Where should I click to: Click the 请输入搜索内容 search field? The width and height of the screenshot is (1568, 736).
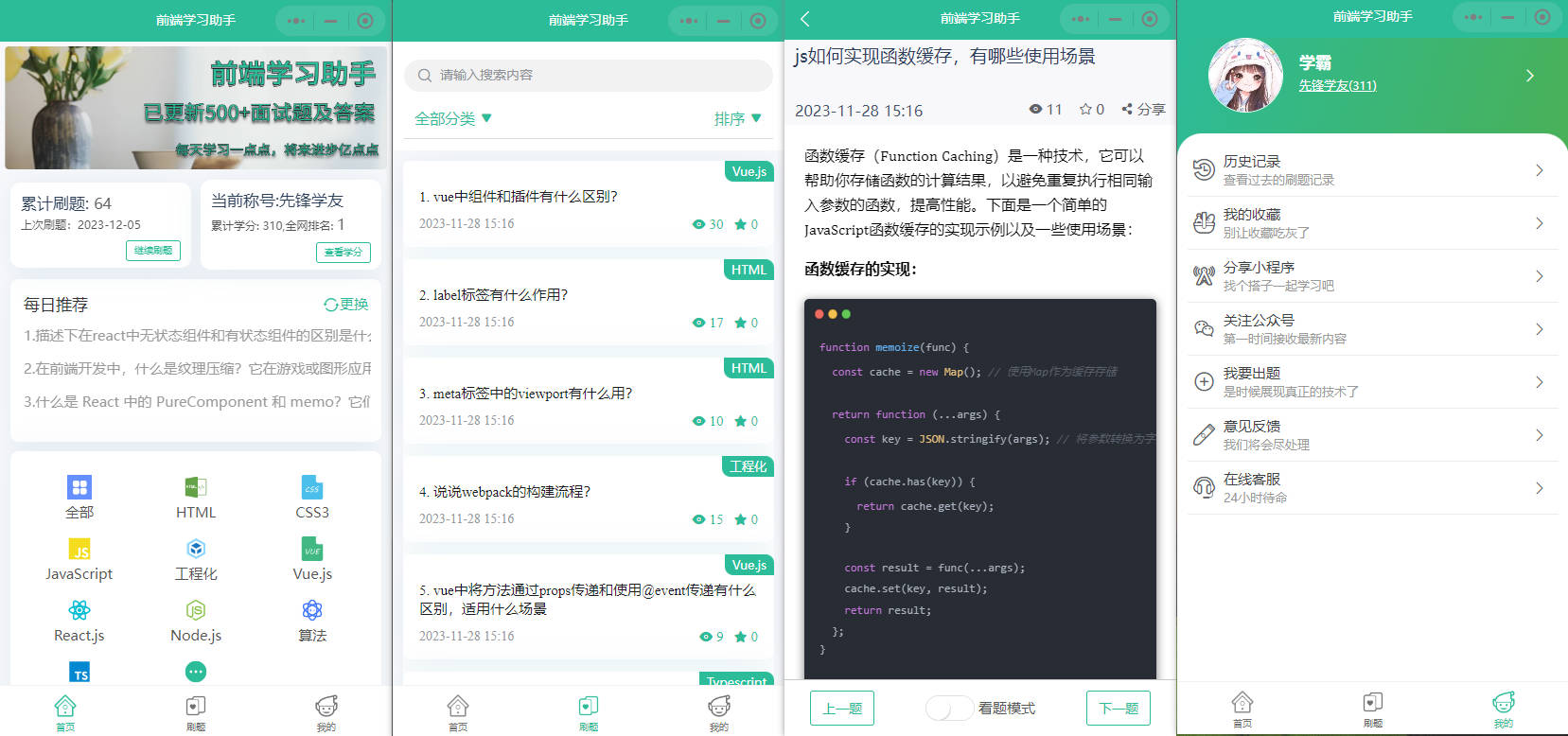coord(588,75)
